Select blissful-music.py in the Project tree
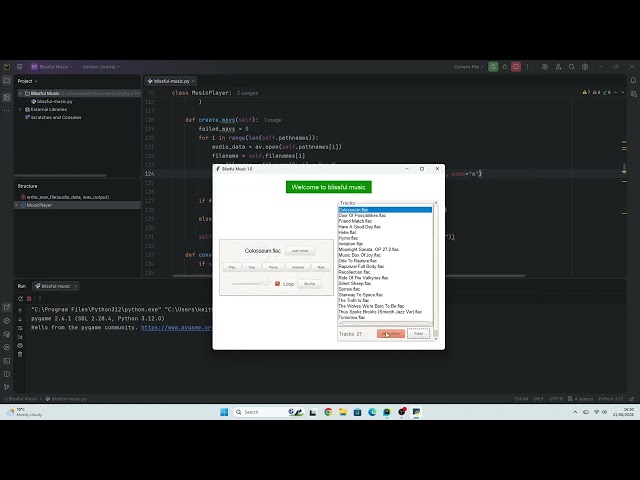The width and height of the screenshot is (640, 480). point(51,101)
